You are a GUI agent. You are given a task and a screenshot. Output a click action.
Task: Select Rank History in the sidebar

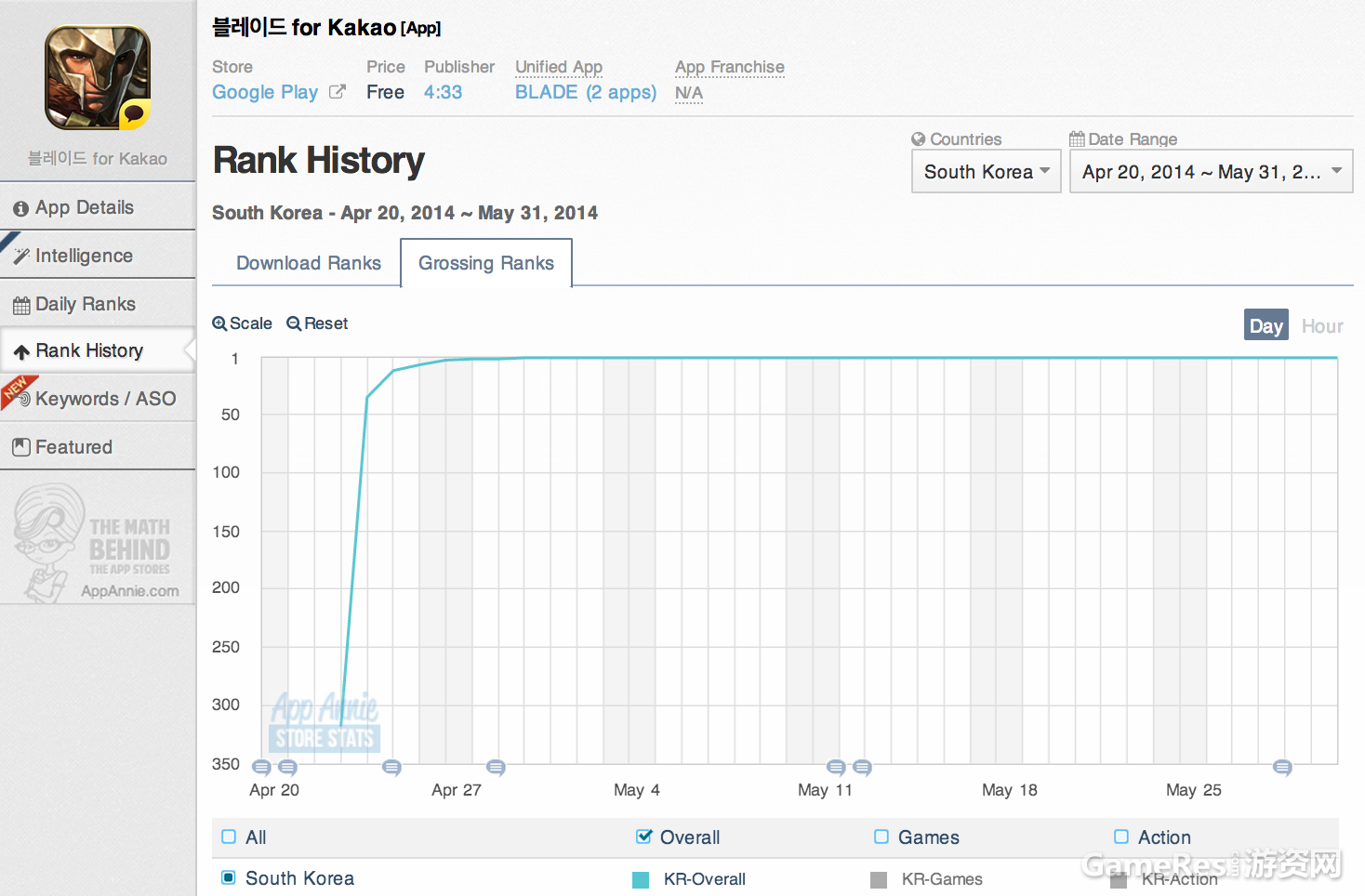tap(98, 350)
